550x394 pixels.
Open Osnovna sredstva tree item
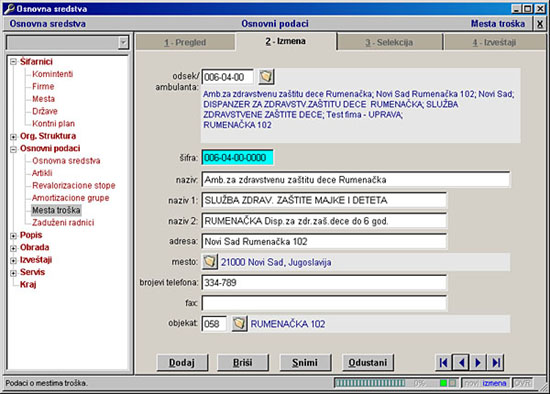[x=66, y=161]
